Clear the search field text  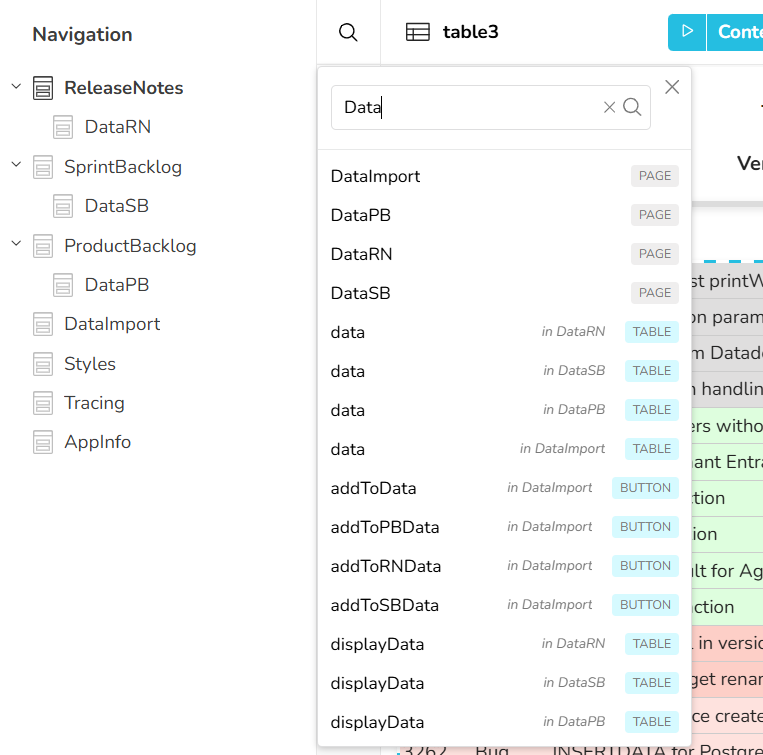click(x=609, y=107)
